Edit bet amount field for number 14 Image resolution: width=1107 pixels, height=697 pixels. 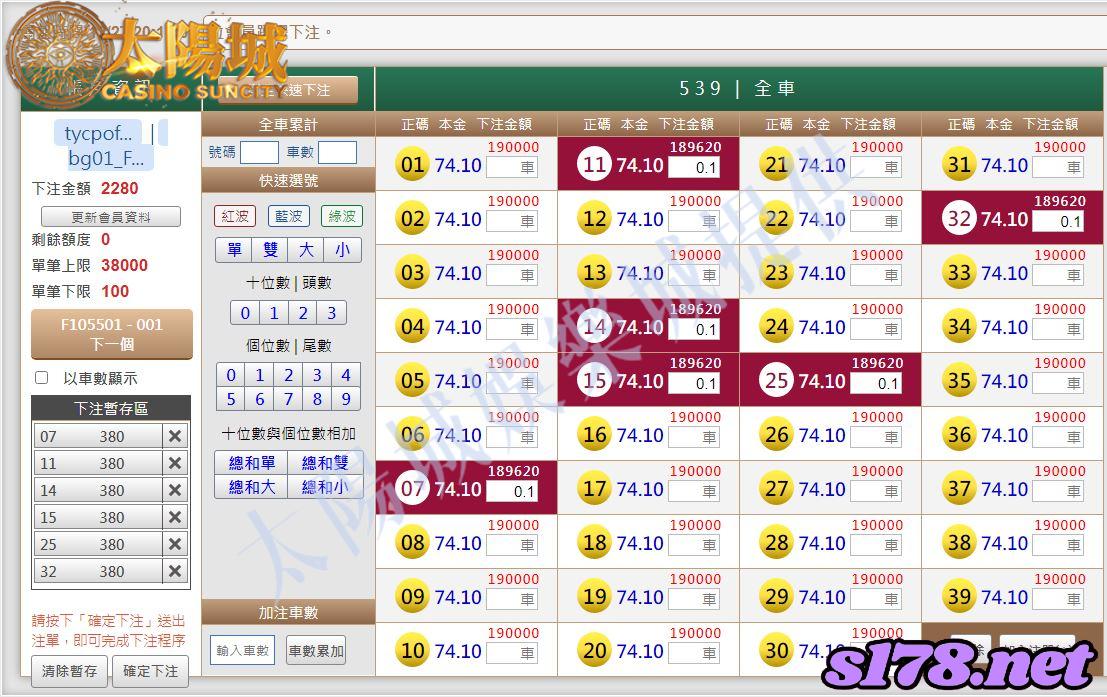(694, 330)
